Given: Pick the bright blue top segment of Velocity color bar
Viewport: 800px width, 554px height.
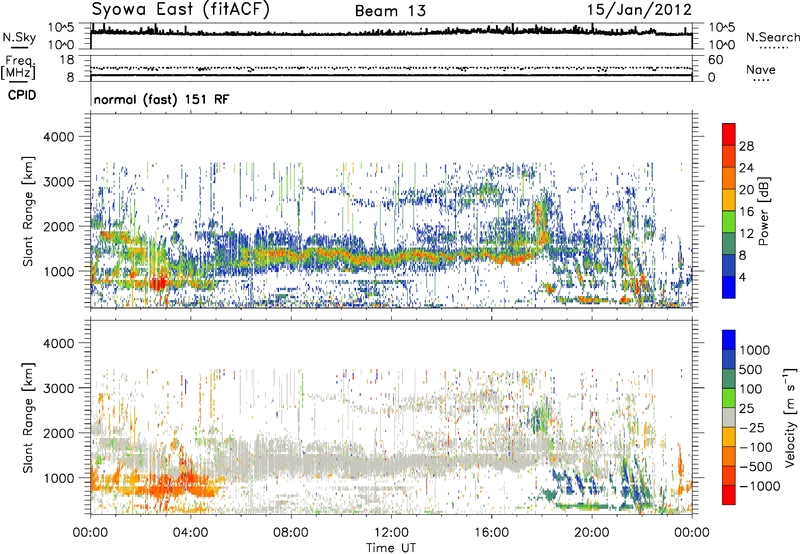Looking at the screenshot, I should pos(729,340).
